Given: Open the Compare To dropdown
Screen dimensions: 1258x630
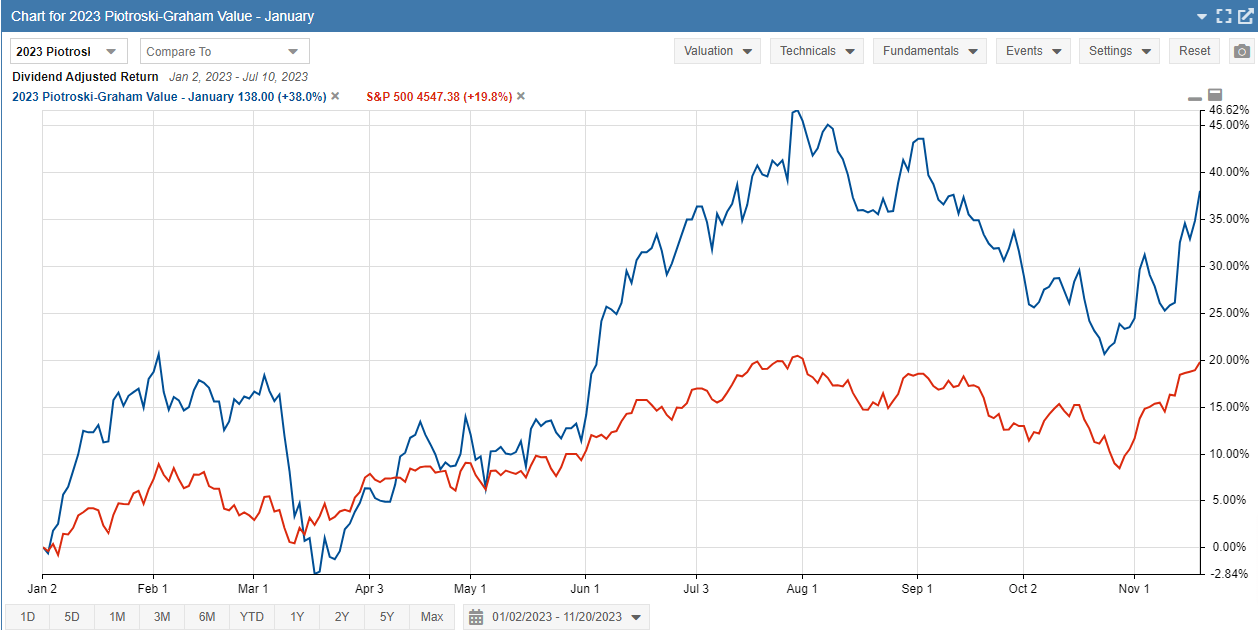Looking at the screenshot, I should [224, 51].
